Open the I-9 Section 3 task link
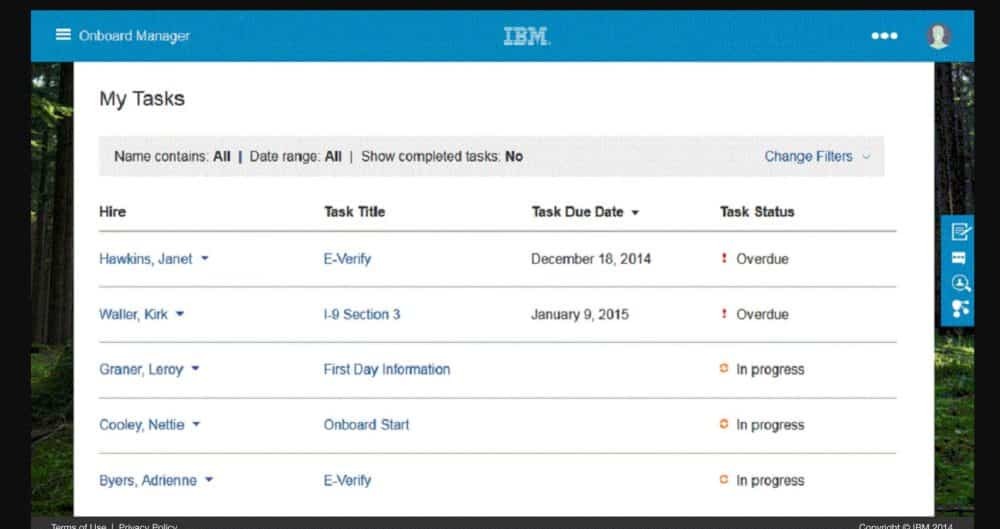This screenshot has width=1000, height=529. 362,314
